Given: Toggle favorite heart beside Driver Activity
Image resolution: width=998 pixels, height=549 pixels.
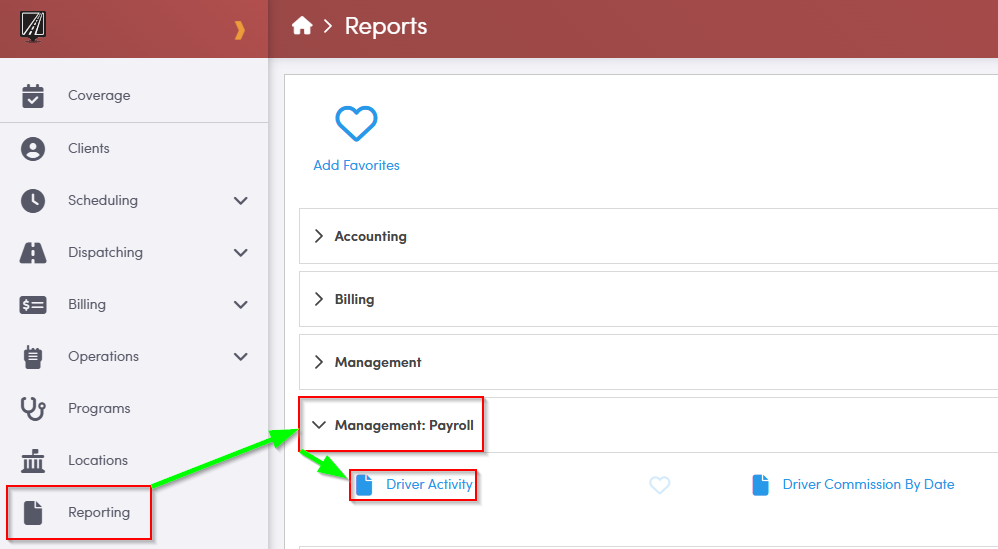Looking at the screenshot, I should point(659,485).
